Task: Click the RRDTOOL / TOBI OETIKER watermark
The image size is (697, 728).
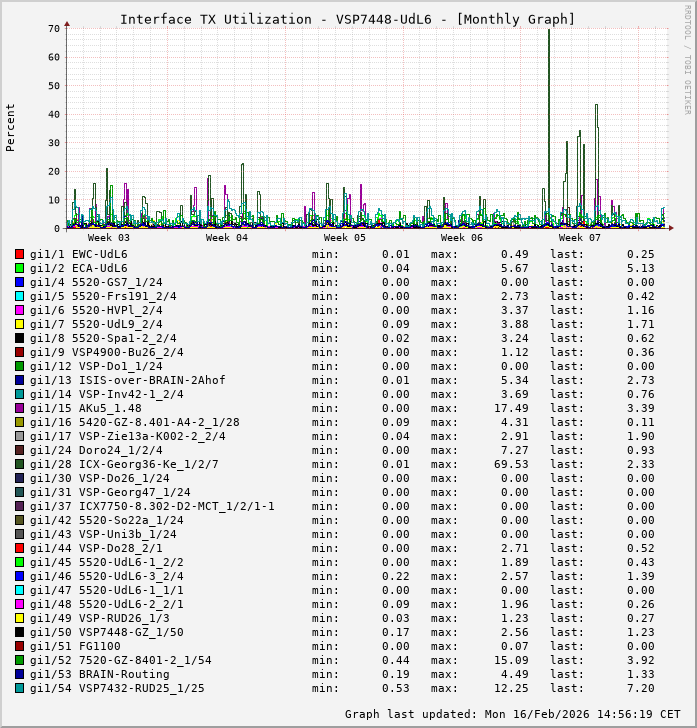Action: point(687,58)
